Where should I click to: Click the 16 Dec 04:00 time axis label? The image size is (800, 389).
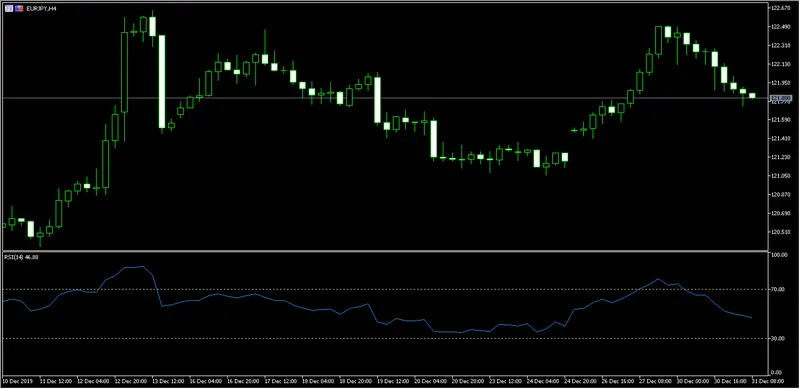[204, 381]
